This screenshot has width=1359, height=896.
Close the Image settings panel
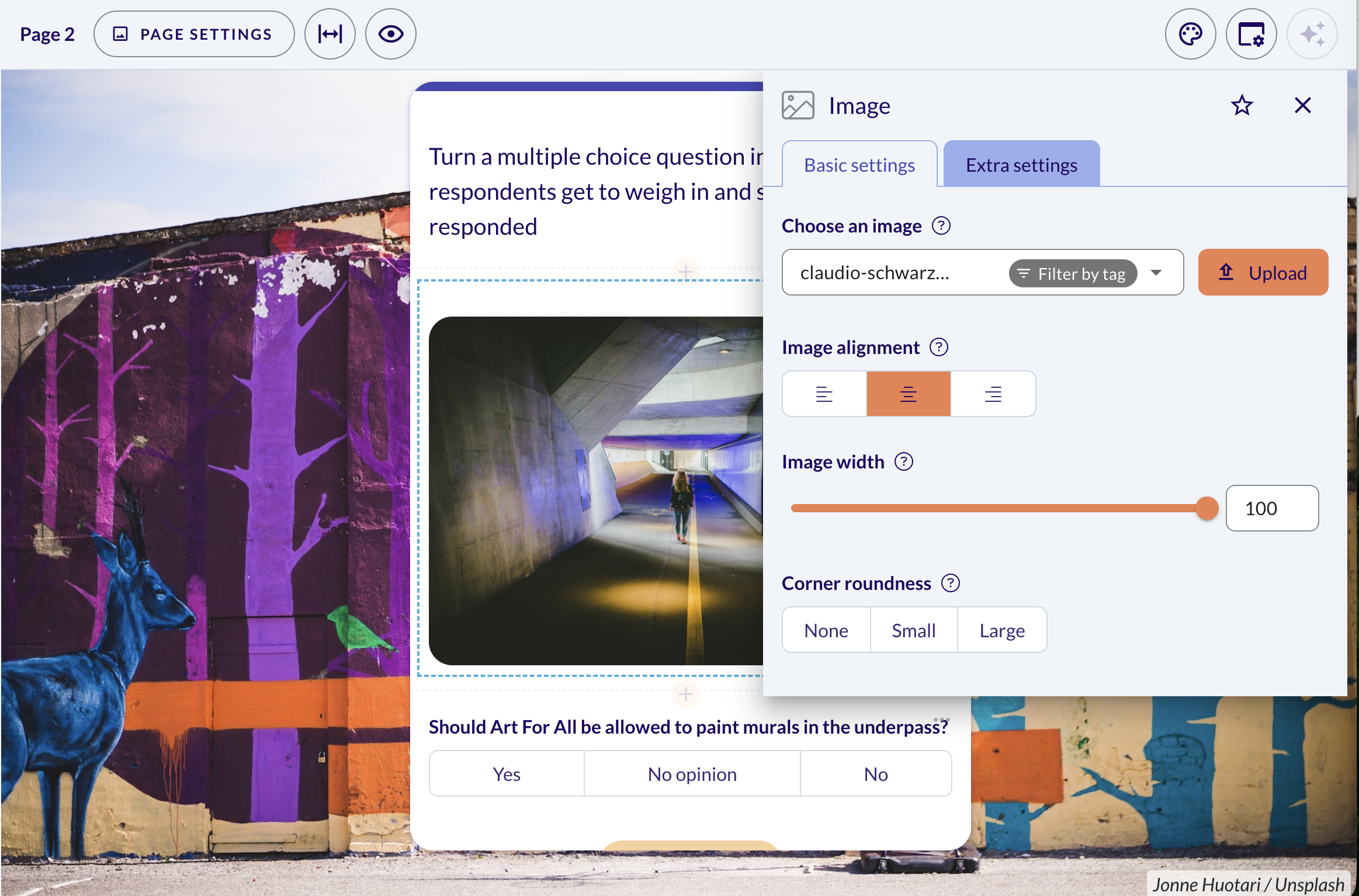click(1302, 106)
